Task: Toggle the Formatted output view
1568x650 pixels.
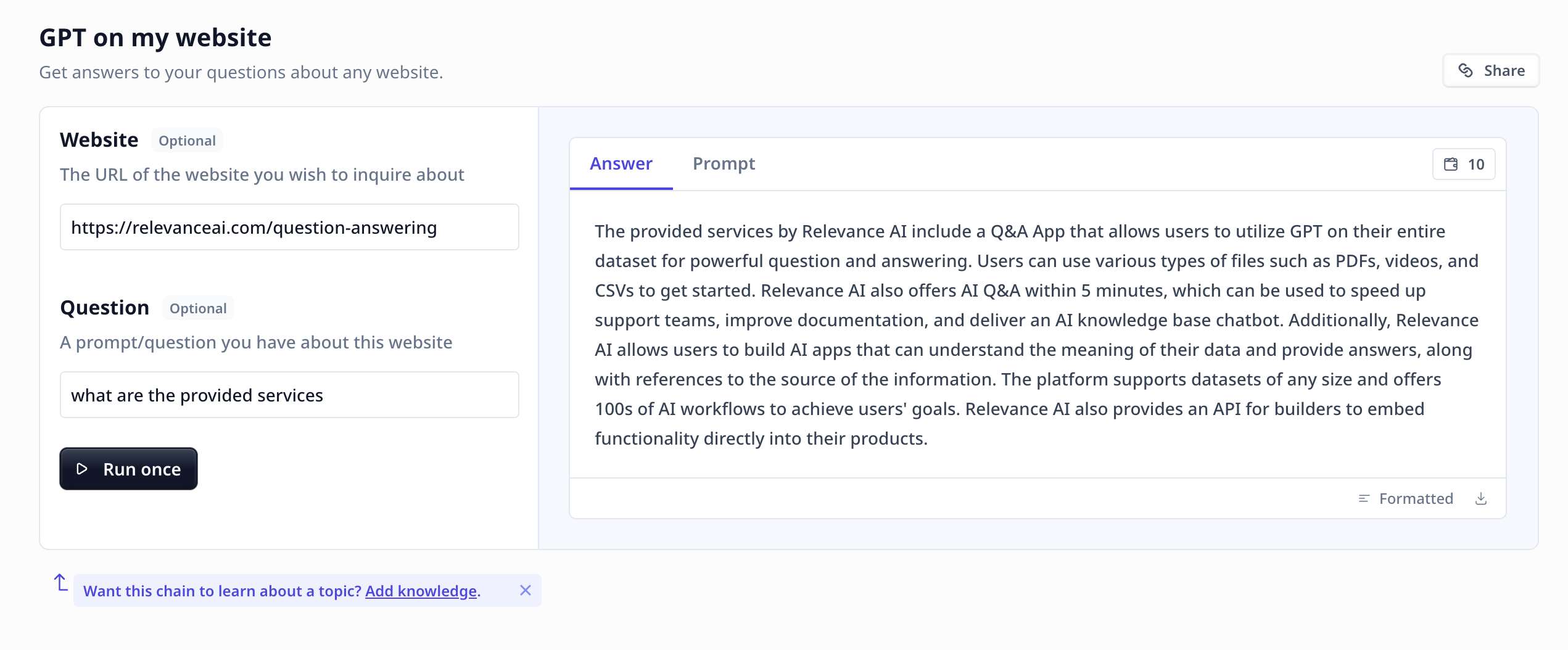Action: 1406,498
